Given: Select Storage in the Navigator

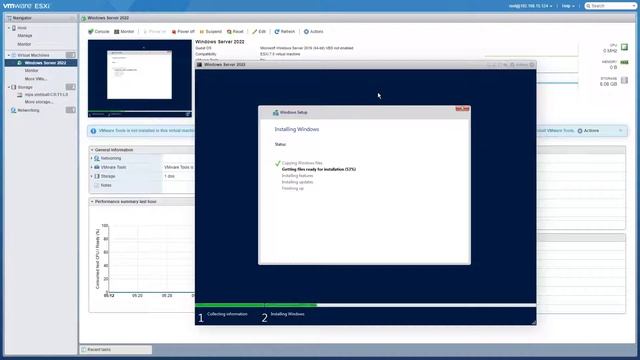Looking at the screenshot, I should [x=24, y=87].
